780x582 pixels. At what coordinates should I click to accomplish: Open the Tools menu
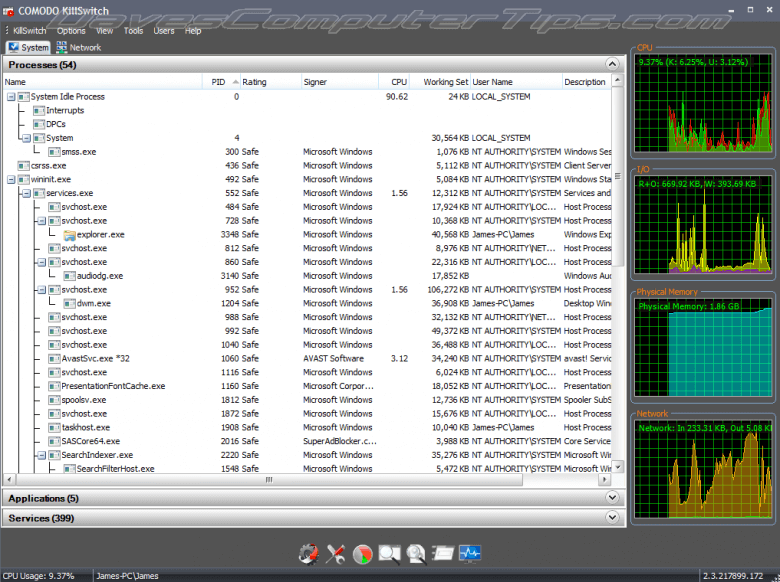tap(133, 31)
